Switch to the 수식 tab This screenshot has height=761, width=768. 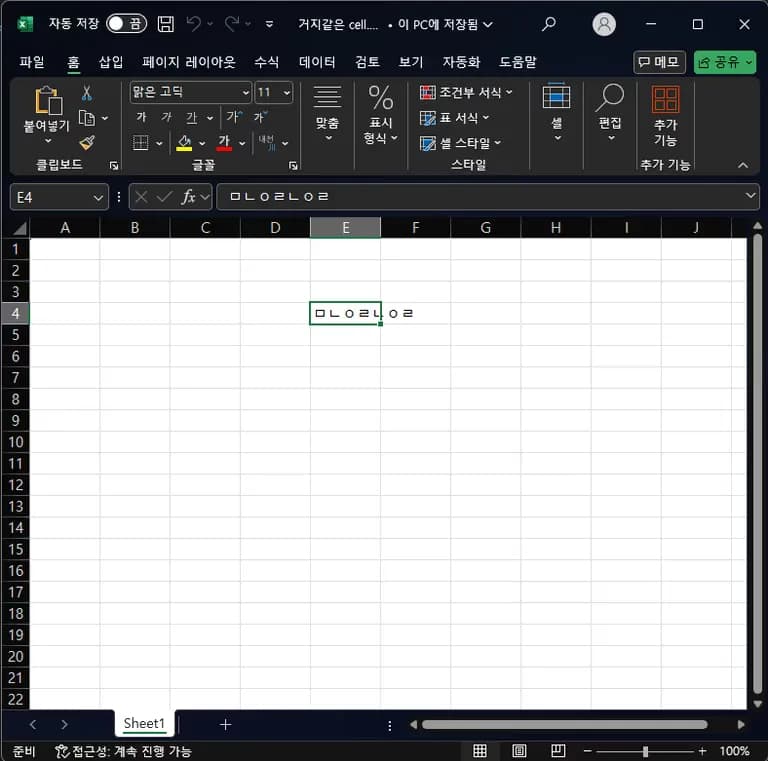[x=266, y=62]
